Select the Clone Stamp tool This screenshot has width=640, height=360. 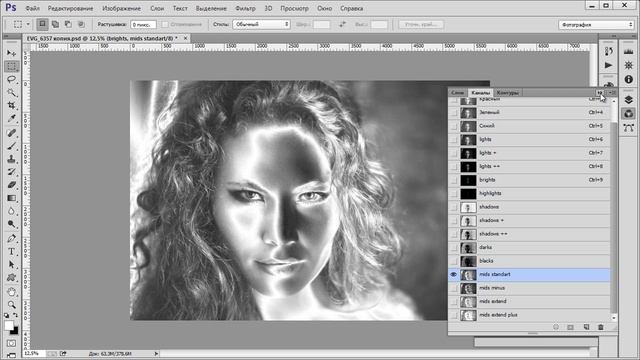[11, 159]
